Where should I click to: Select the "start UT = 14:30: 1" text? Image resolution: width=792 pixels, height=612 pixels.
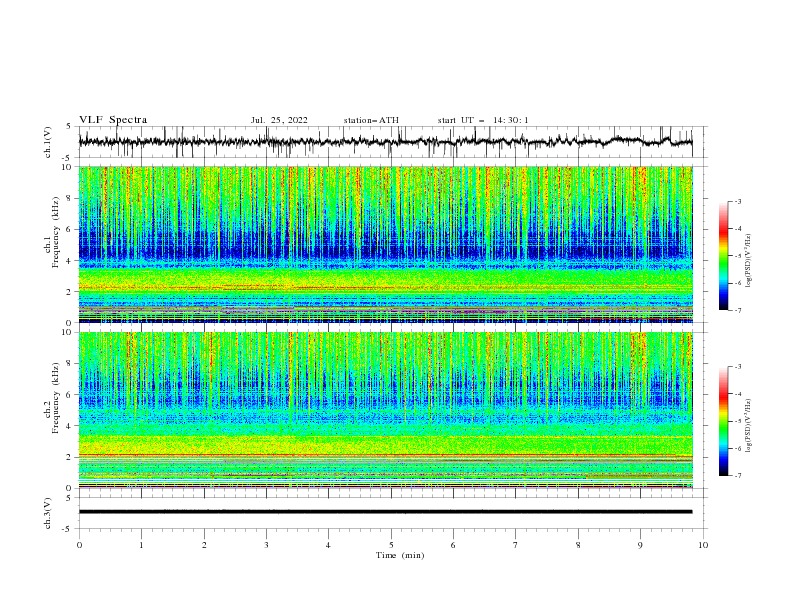(x=483, y=120)
